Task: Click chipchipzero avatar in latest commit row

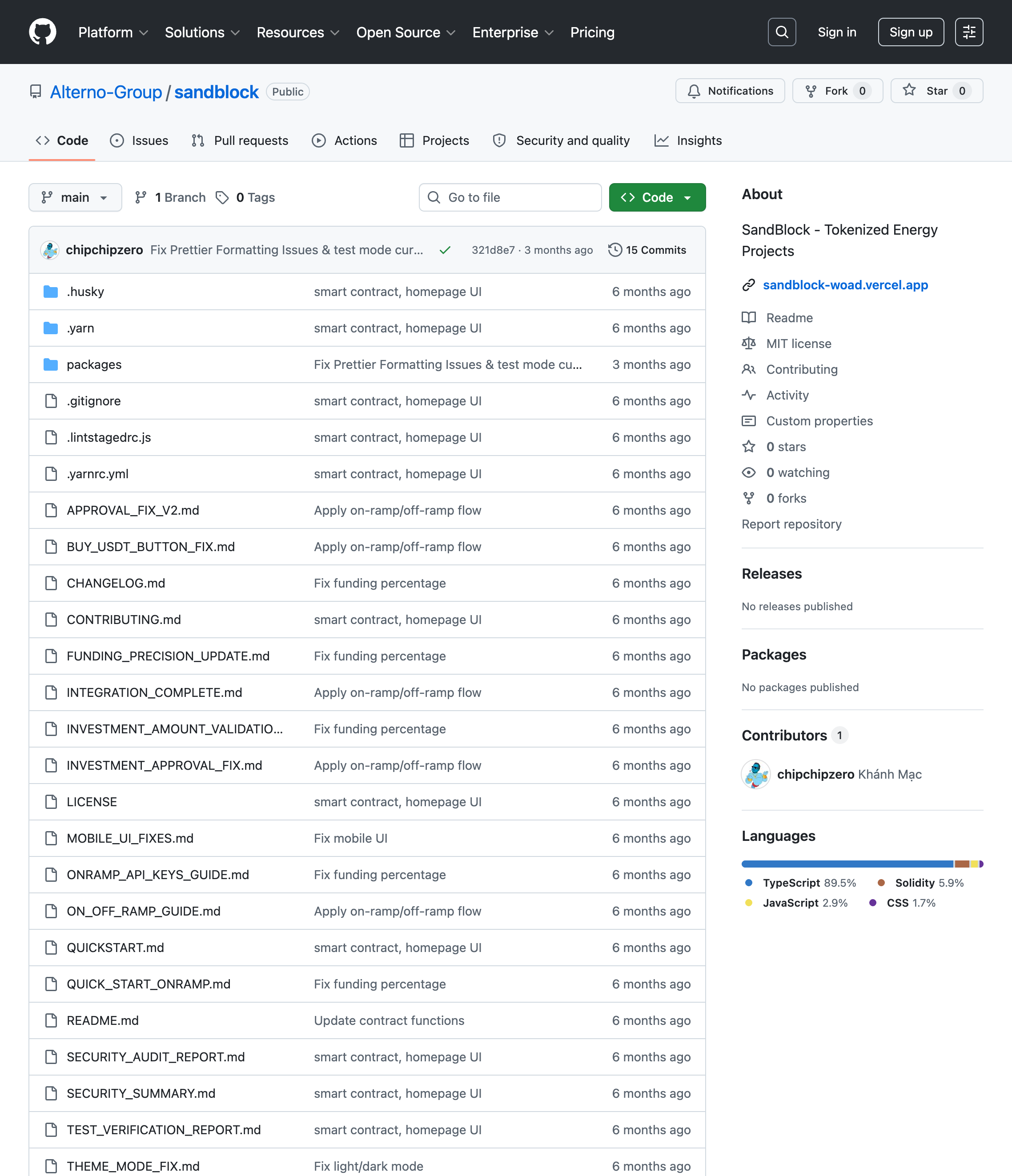Action: tap(50, 250)
